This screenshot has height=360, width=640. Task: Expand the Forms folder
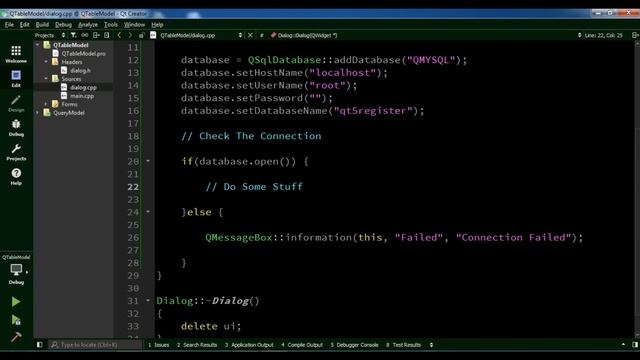[46, 104]
